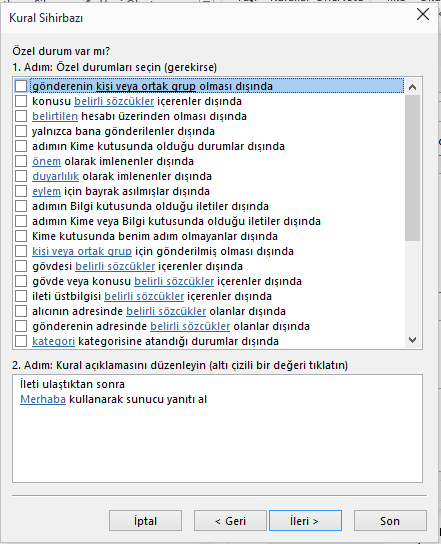The image size is (441, 544).
Task: Click 'önem' link in exceptions list
Action: coord(46,161)
